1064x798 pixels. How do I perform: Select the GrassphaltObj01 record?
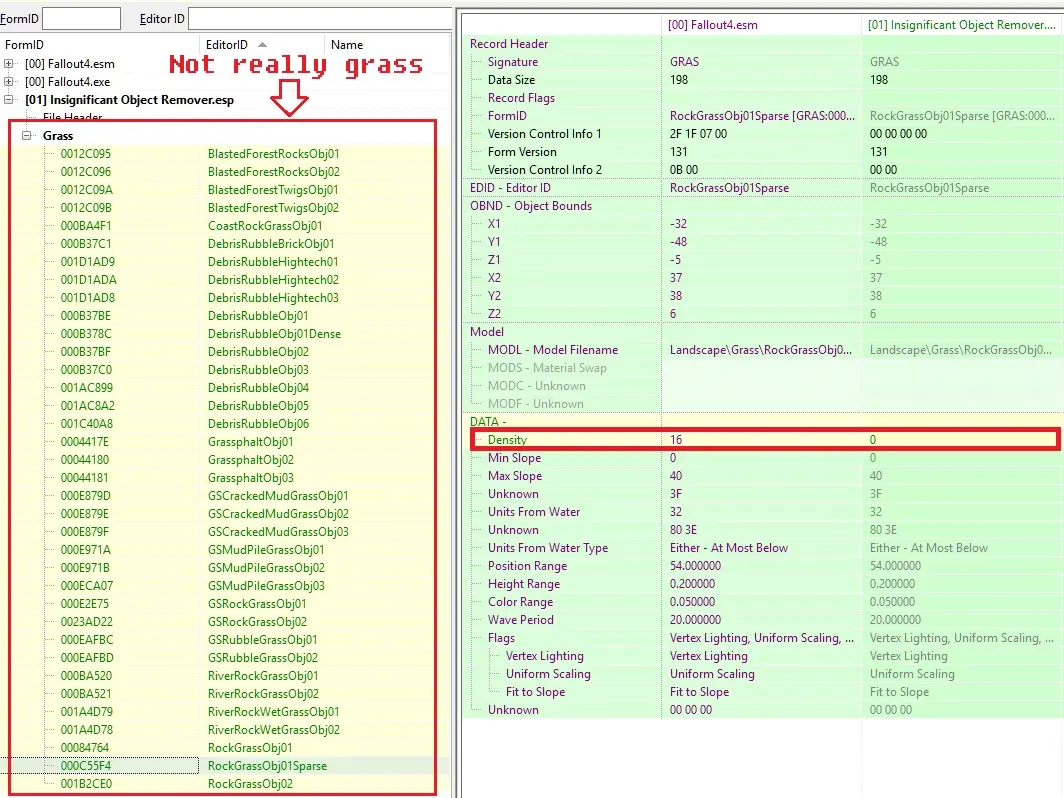click(x=250, y=442)
